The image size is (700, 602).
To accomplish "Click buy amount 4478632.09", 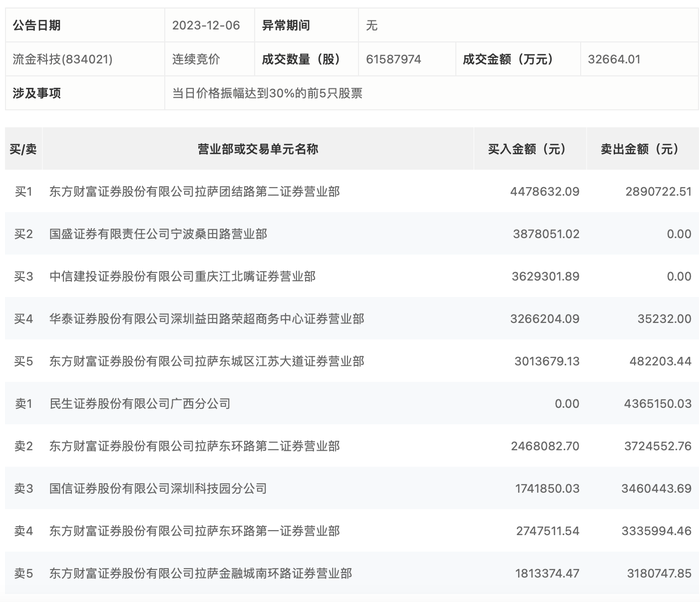I will 545,192.
